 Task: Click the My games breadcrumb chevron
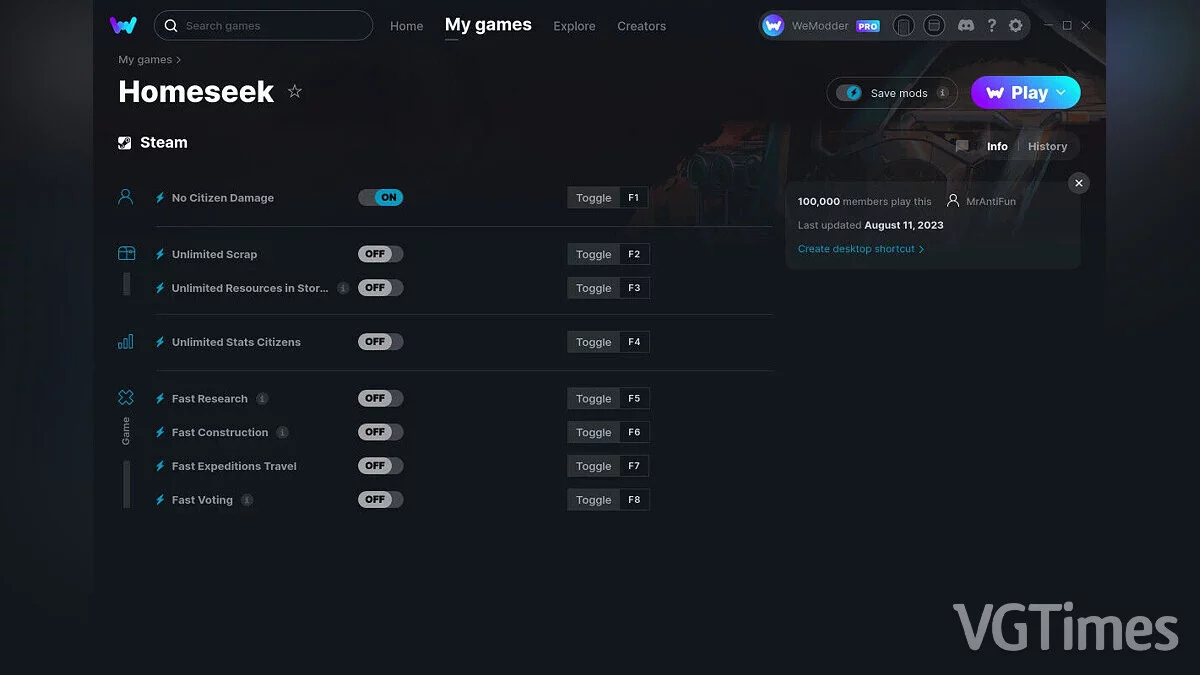click(x=179, y=60)
